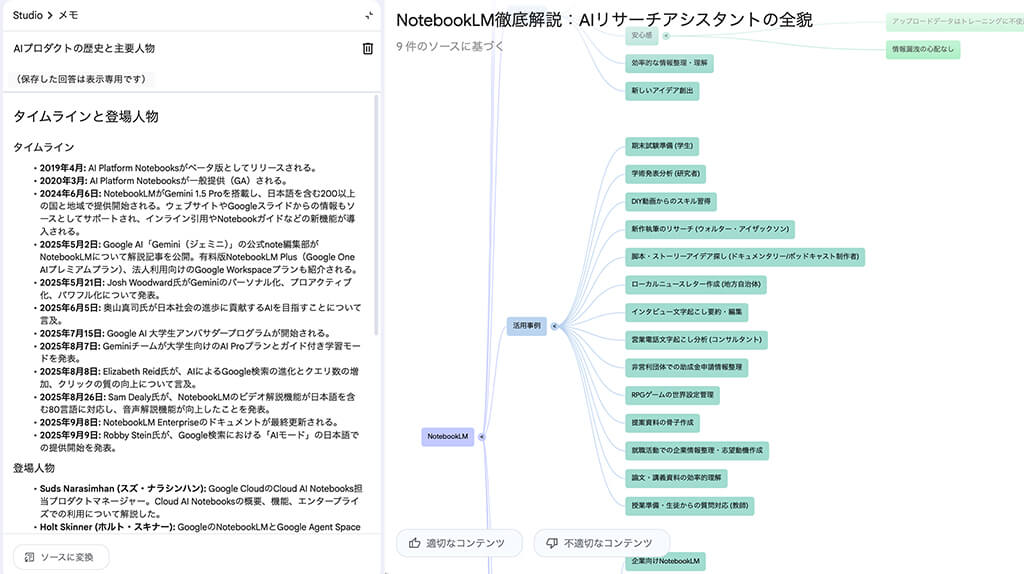Image resolution: width=1024 pixels, height=574 pixels.
Task: Click the 登場人物 section heading
Action: pos(34,468)
